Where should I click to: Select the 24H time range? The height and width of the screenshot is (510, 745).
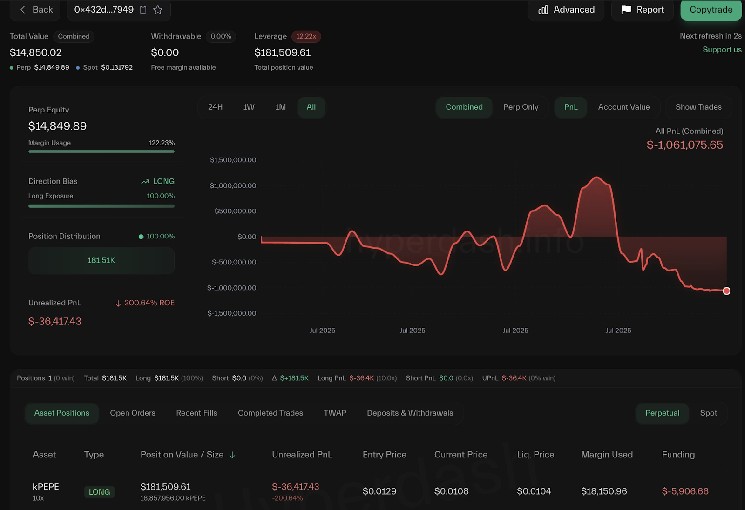[x=215, y=107]
